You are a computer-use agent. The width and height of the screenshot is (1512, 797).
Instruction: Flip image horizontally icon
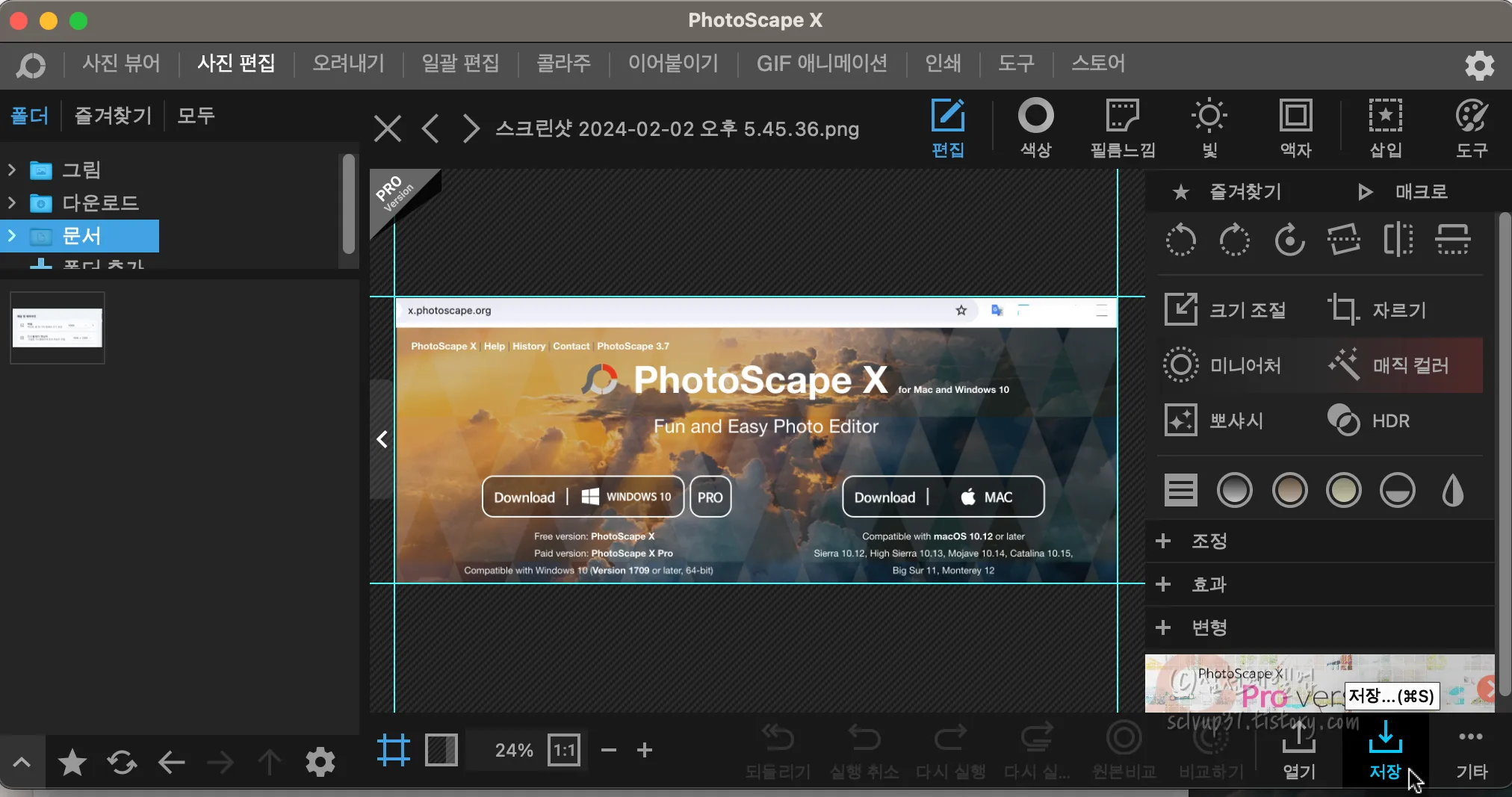1398,240
